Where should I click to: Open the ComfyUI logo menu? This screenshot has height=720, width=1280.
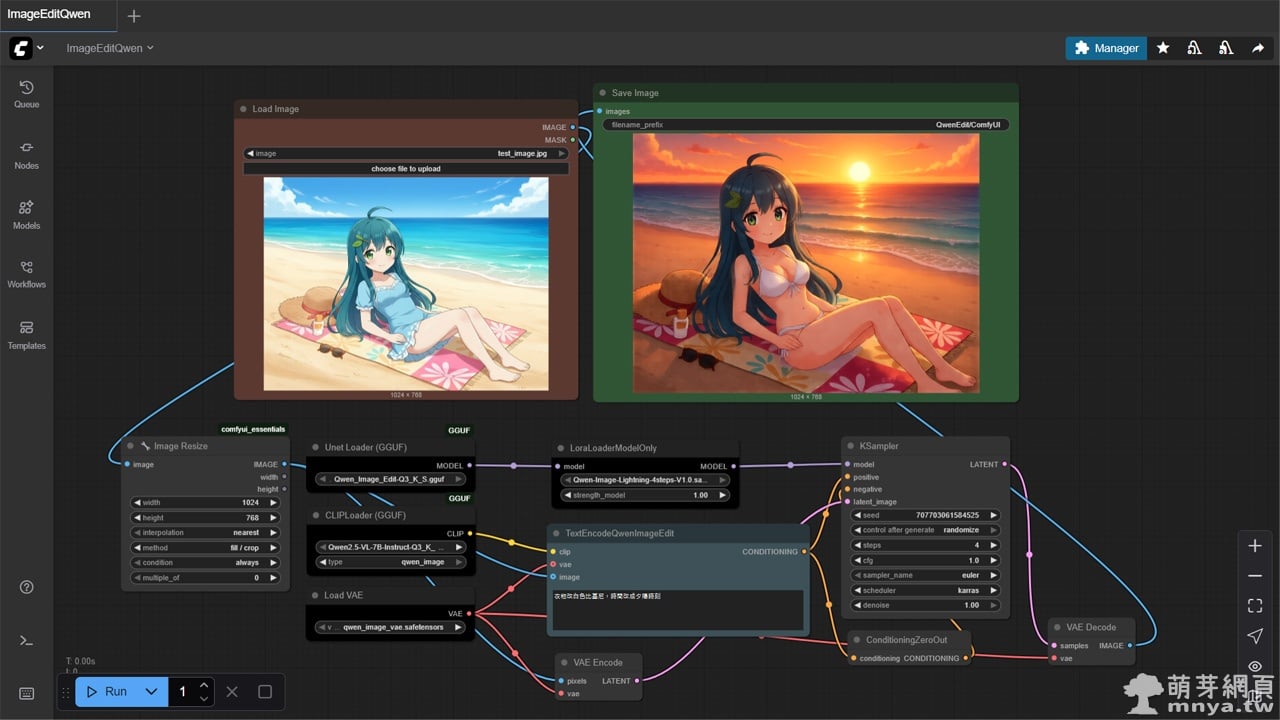point(22,47)
